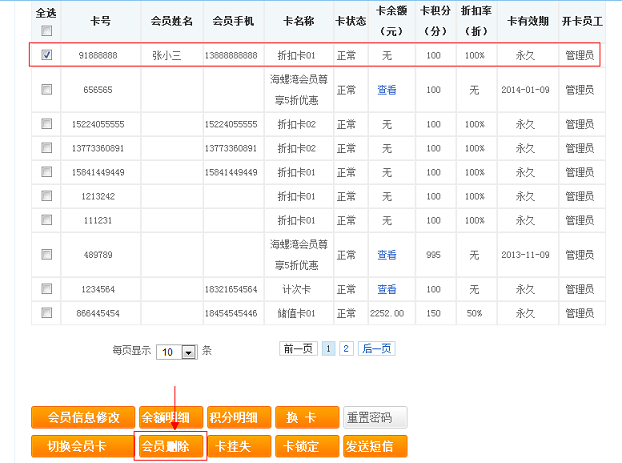Screen dimensions: 622x463
Task: Check the checkbox for card 656565
Action: [47, 89]
